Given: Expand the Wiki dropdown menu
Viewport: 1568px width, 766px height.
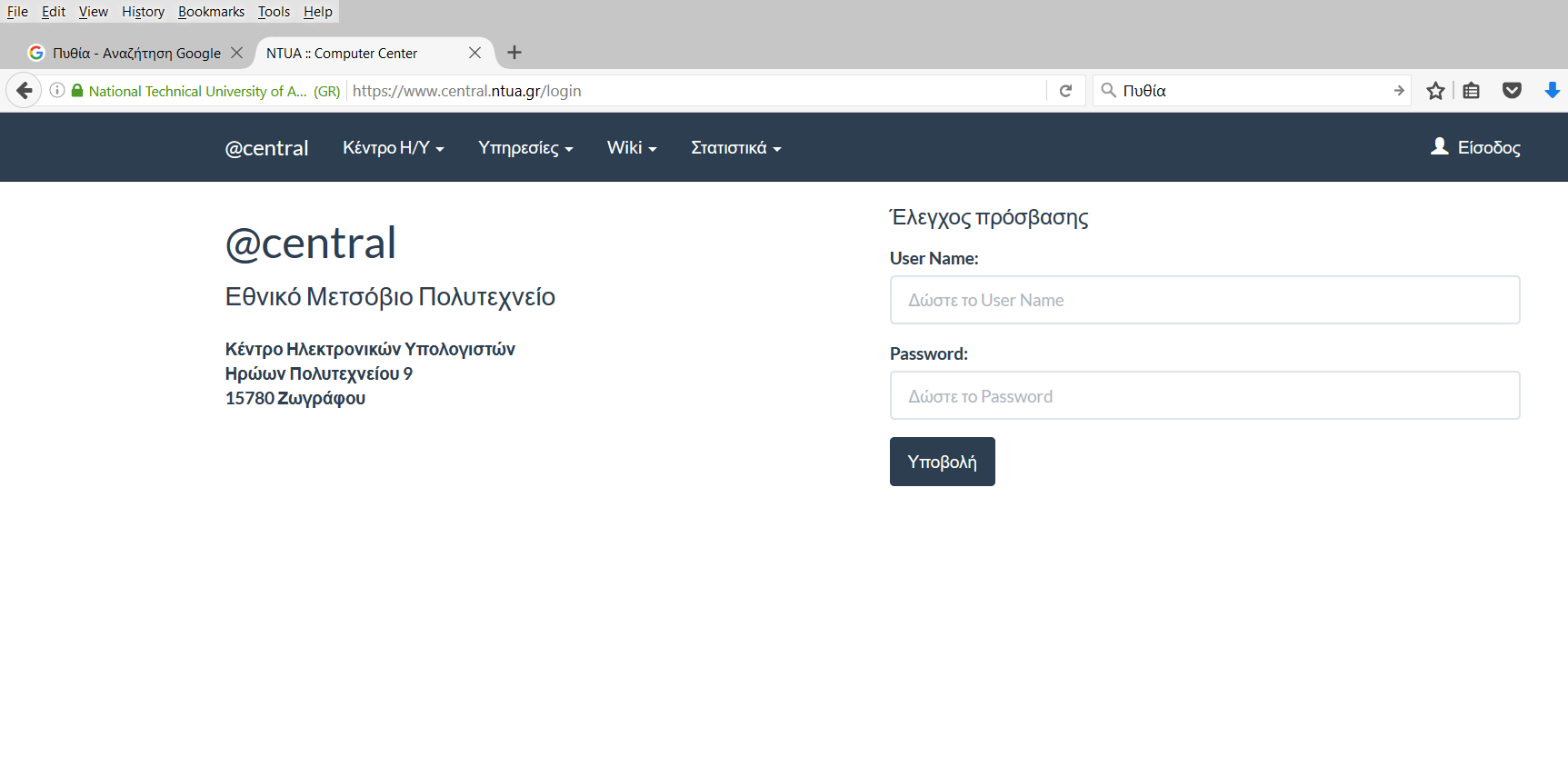Looking at the screenshot, I should pyautogui.click(x=632, y=147).
